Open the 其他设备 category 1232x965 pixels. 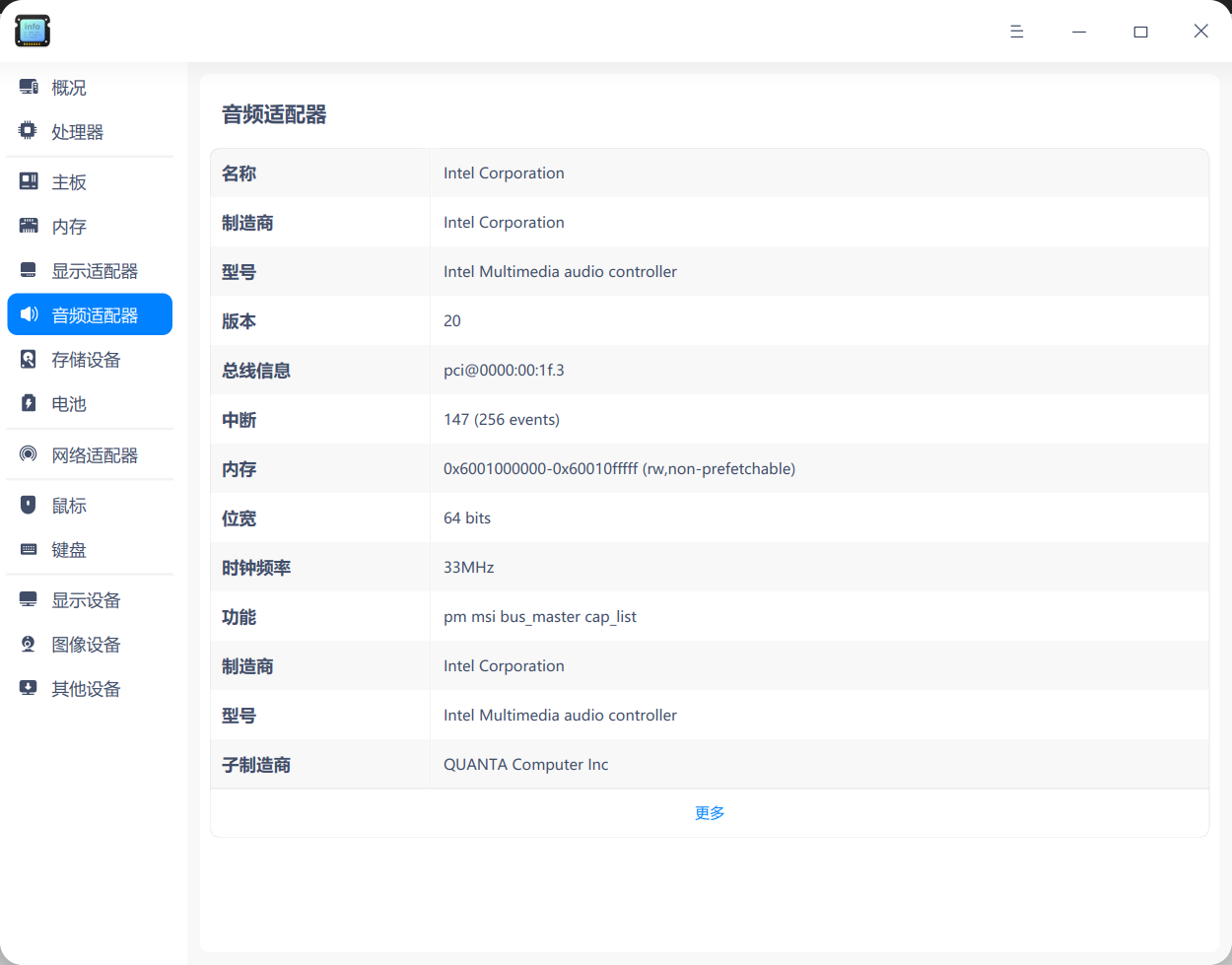(90, 689)
